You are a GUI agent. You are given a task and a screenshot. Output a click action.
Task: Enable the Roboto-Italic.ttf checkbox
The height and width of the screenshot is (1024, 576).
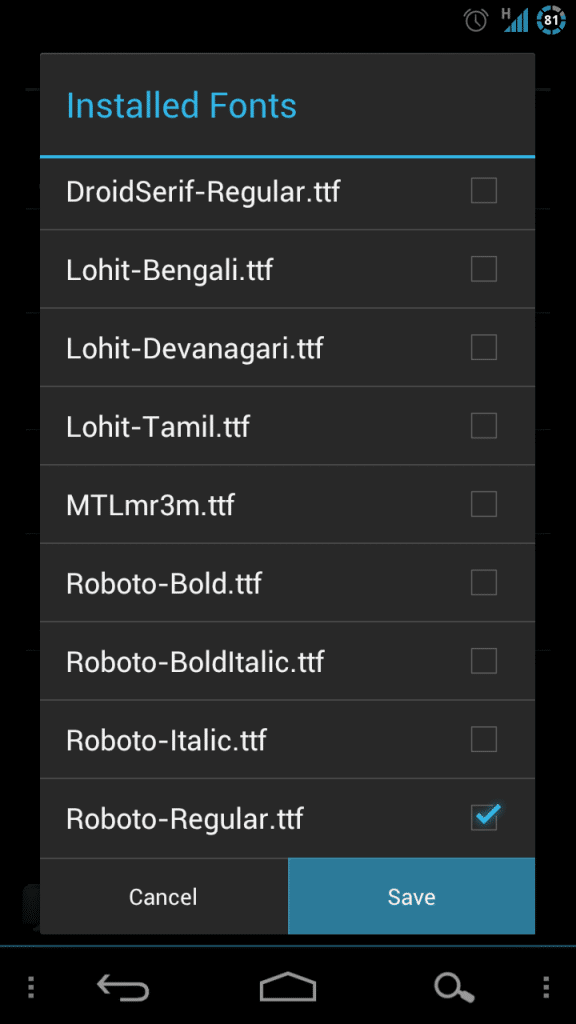click(x=484, y=740)
